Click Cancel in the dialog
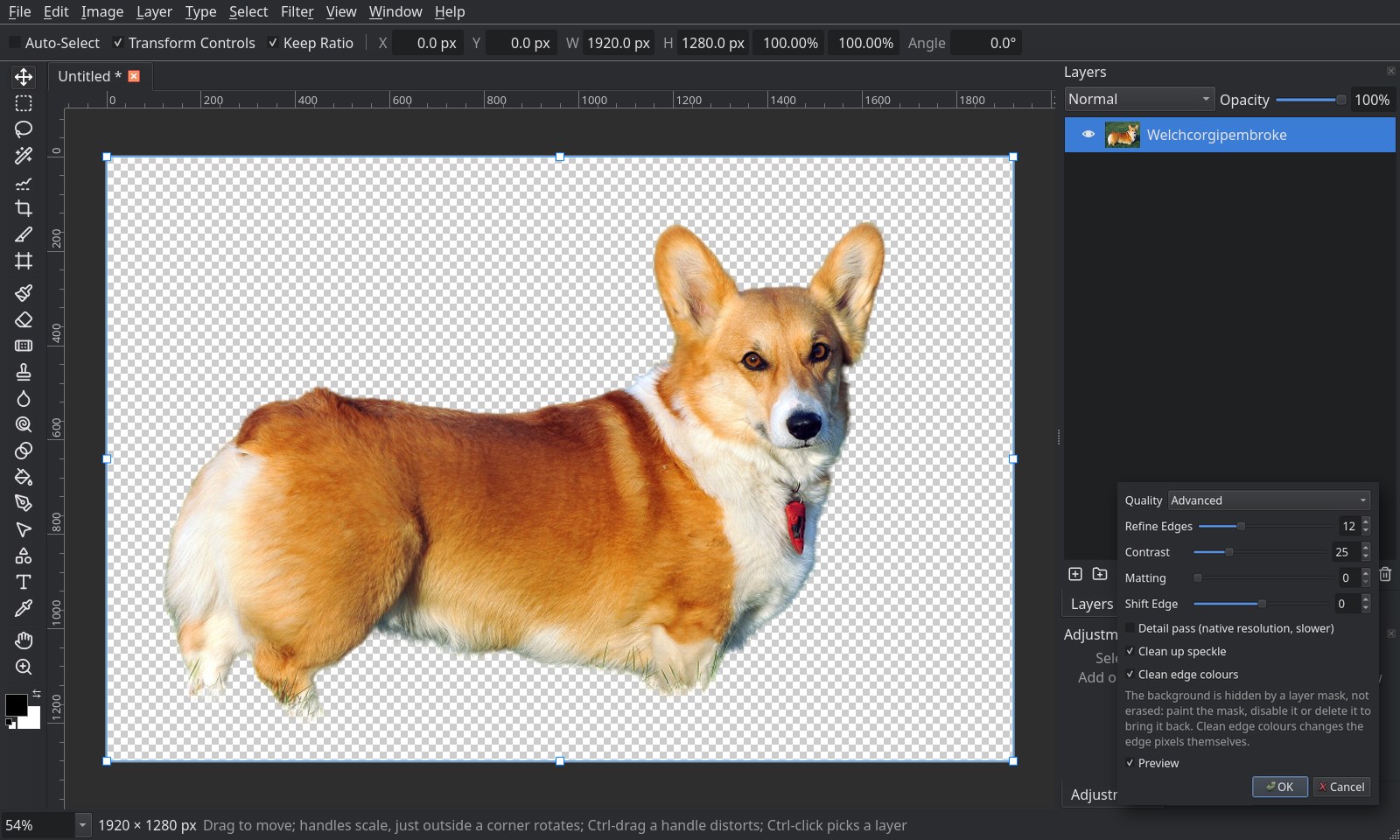Viewport: 1400px width, 840px height. tap(1341, 787)
